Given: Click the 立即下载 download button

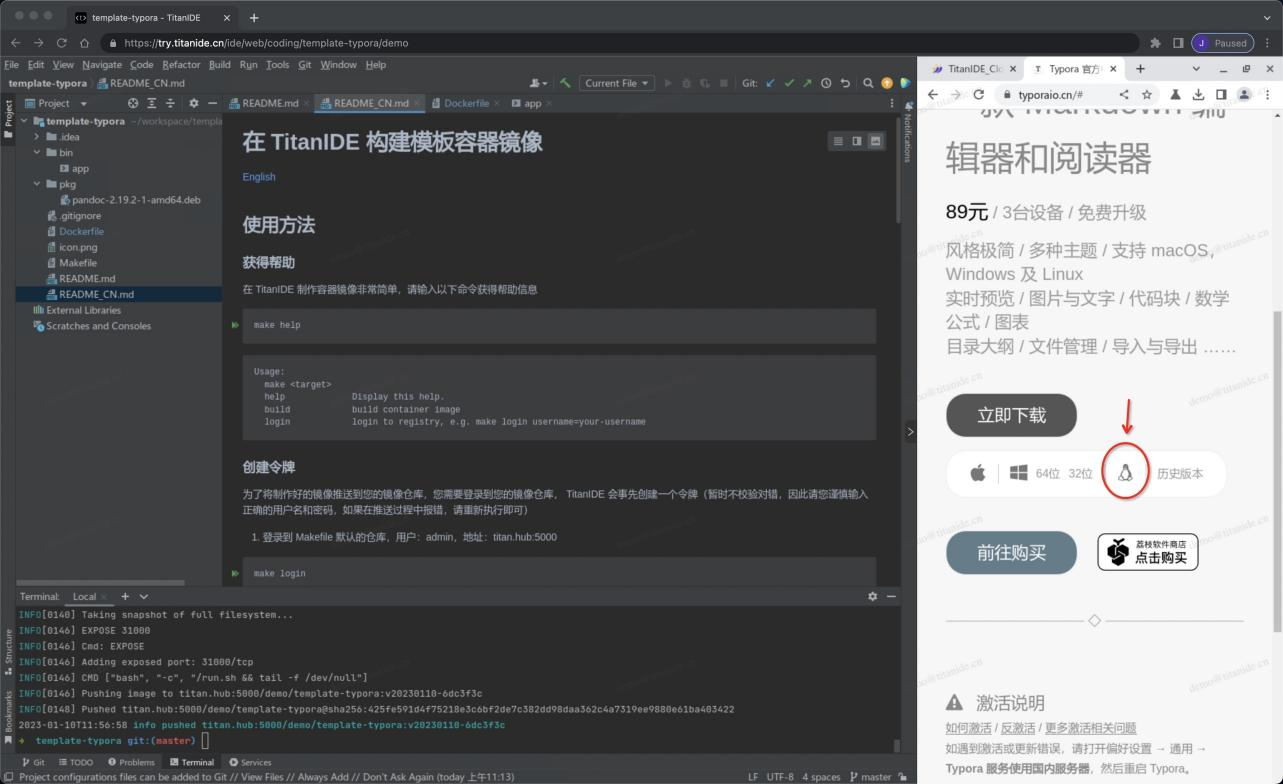Looking at the screenshot, I should point(1011,415).
